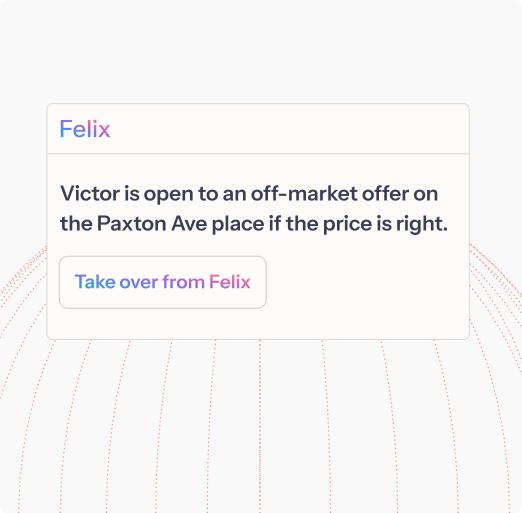Select the Felix name in card header
This screenshot has height=513, width=522.
pos(85,129)
